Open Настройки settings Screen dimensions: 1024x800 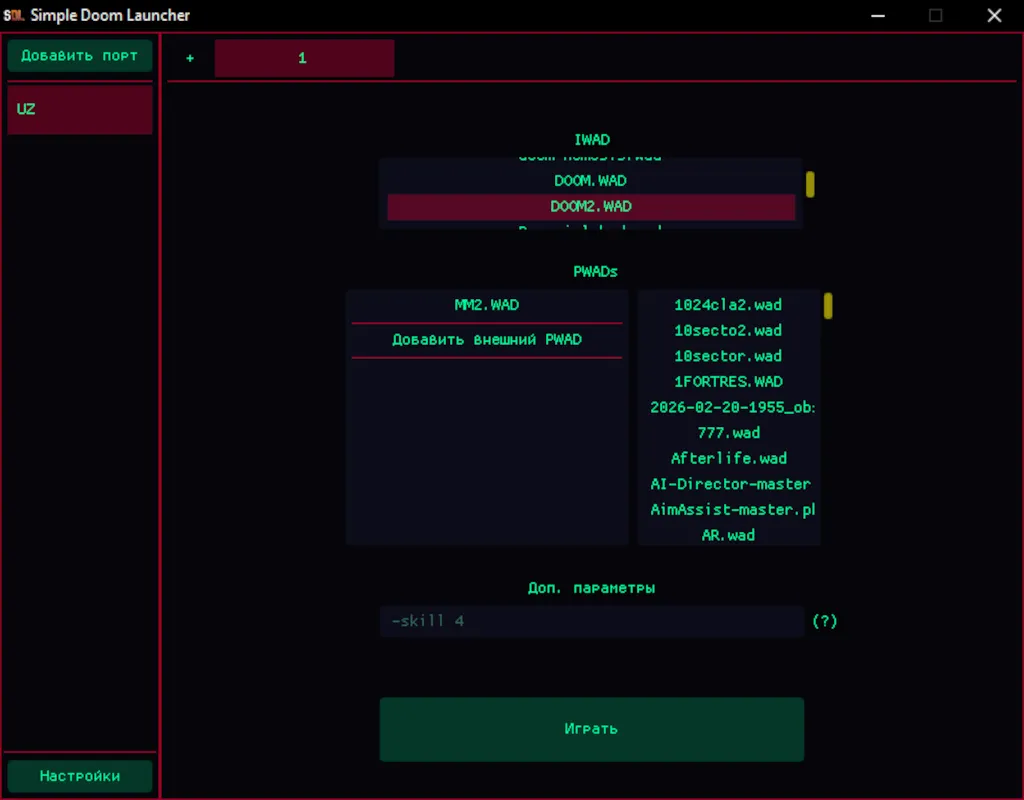pyautogui.click(x=80, y=776)
